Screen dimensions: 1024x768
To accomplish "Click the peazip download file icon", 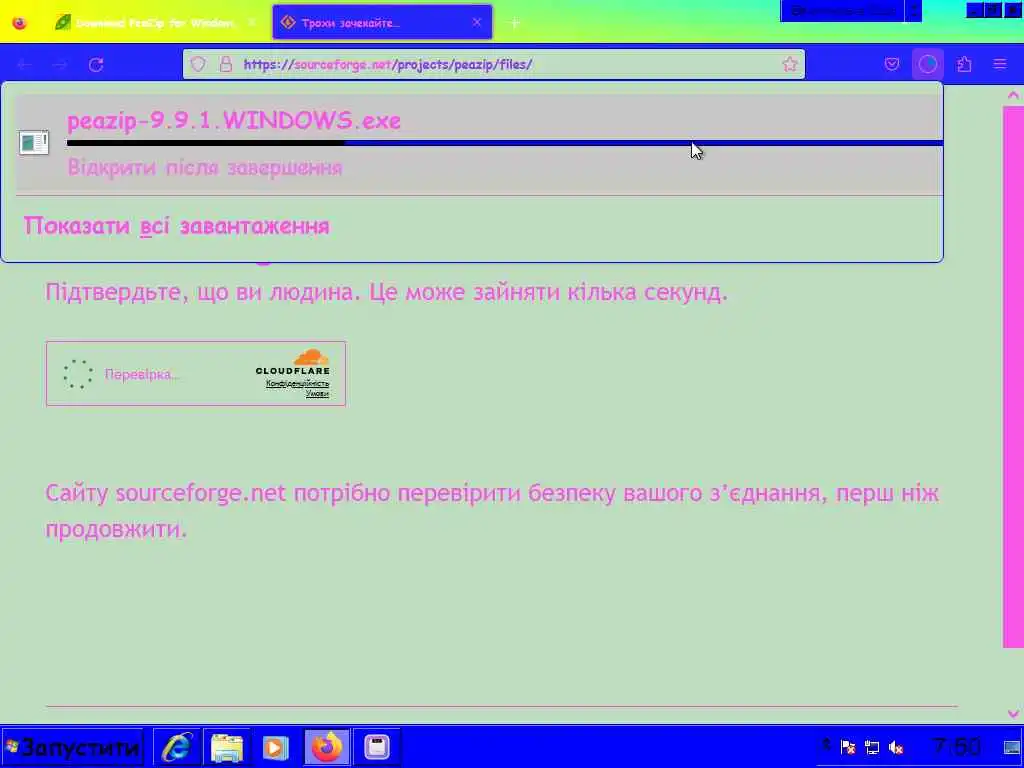I will (x=34, y=142).
